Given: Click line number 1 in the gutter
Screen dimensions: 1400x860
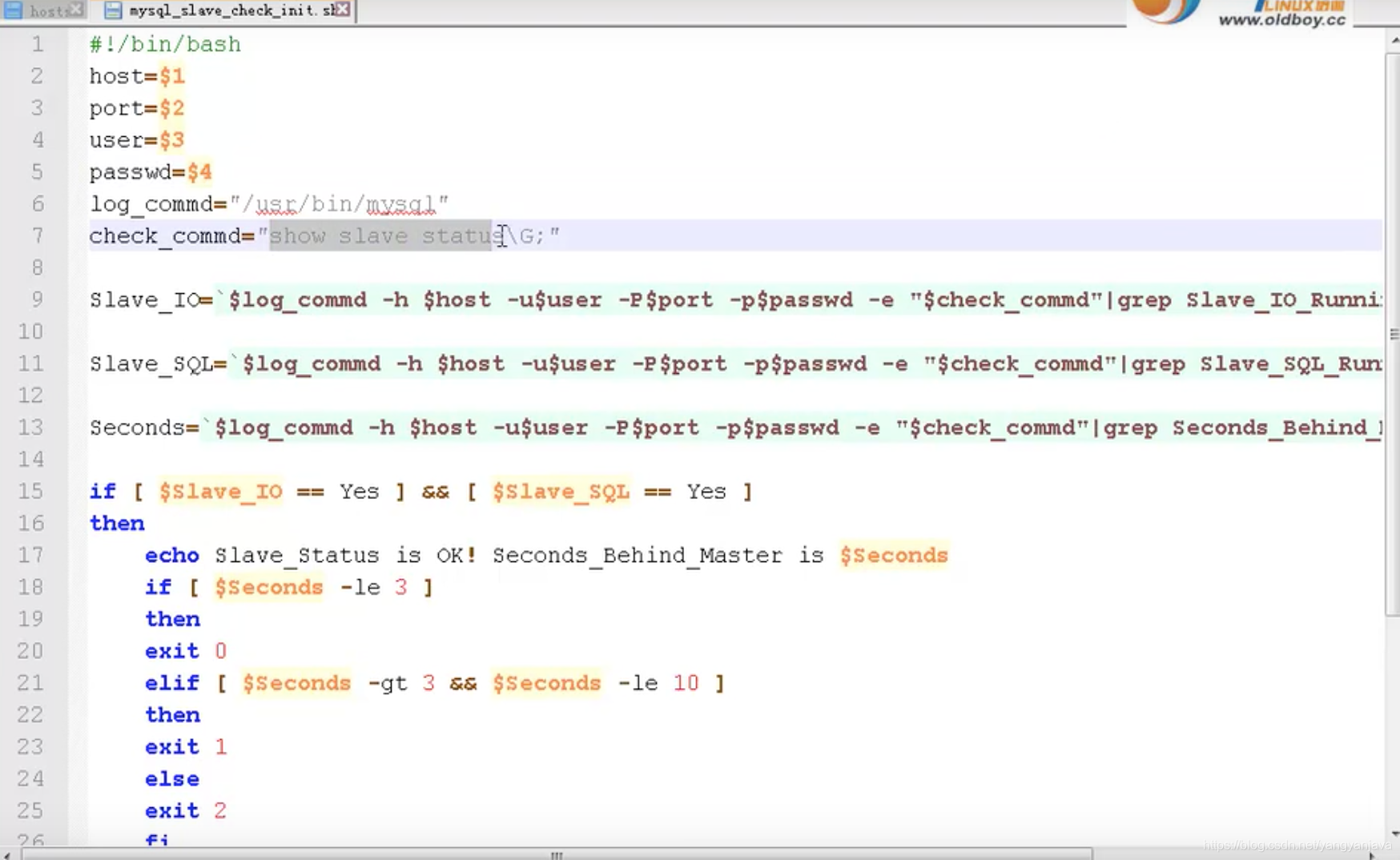Looking at the screenshot, I should (x=37, y=44).
